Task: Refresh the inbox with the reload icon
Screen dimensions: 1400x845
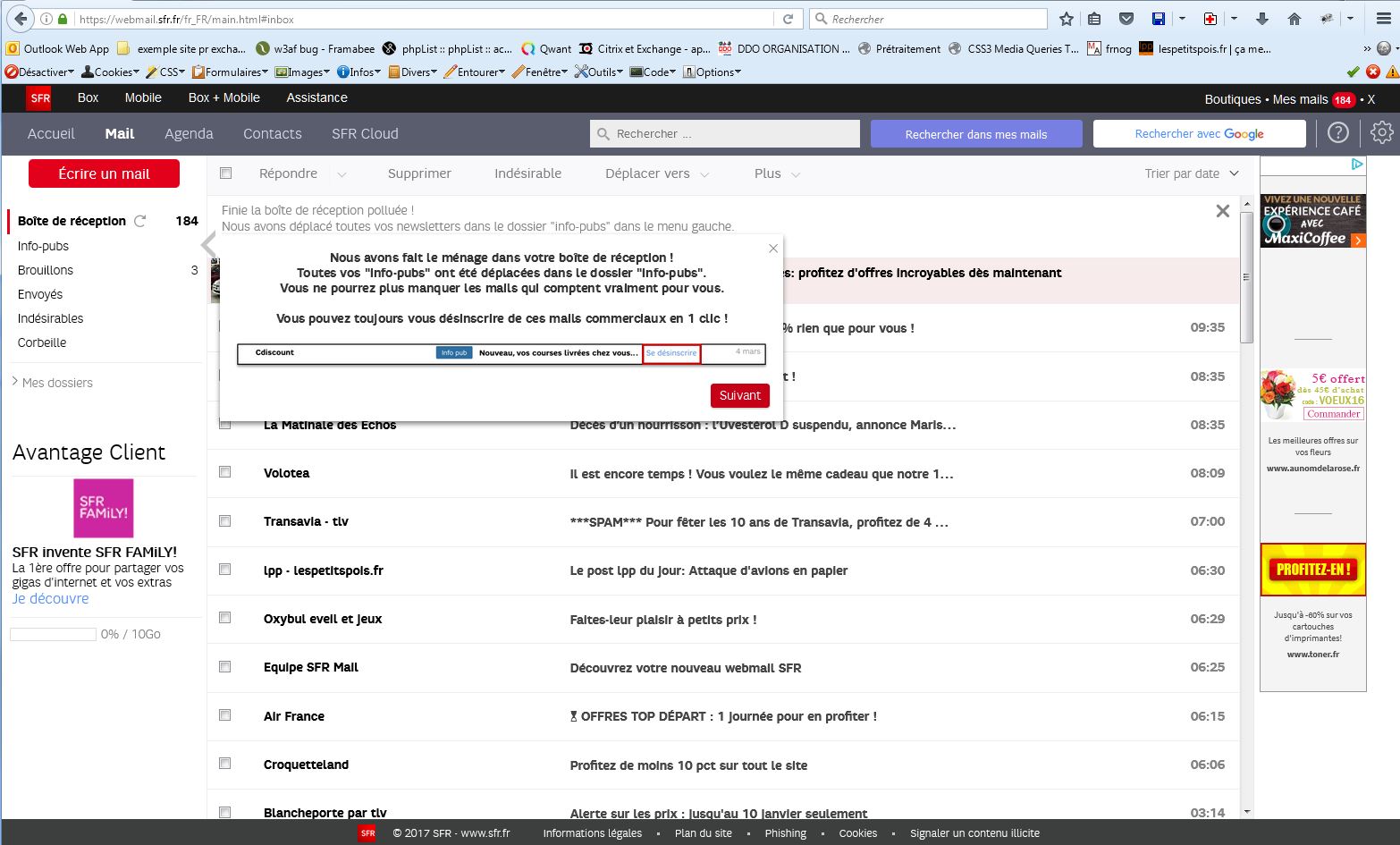Action: point(139,221)
